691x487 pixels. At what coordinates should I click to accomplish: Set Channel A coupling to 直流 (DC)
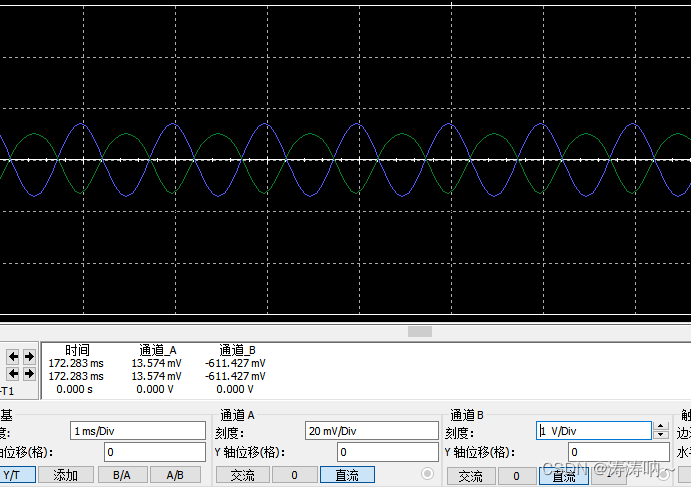point(347,475)
